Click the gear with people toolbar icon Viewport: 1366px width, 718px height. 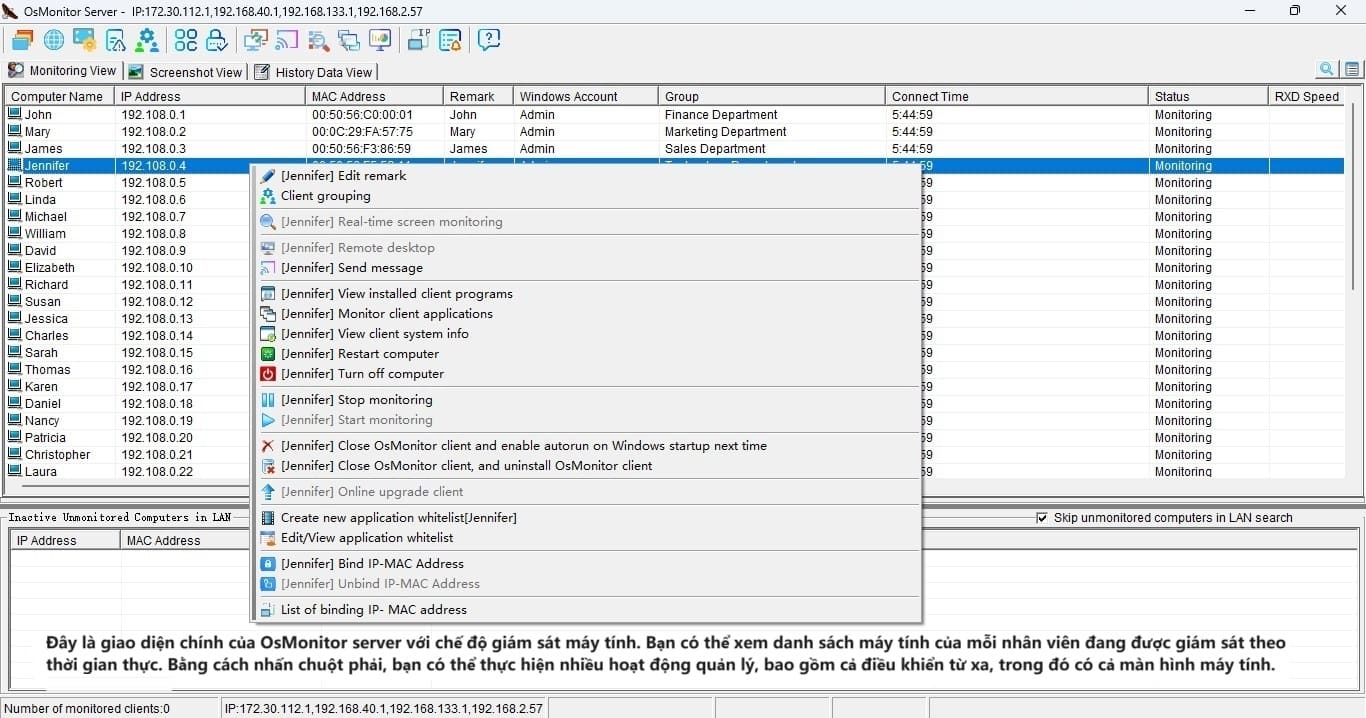[147, 40]
